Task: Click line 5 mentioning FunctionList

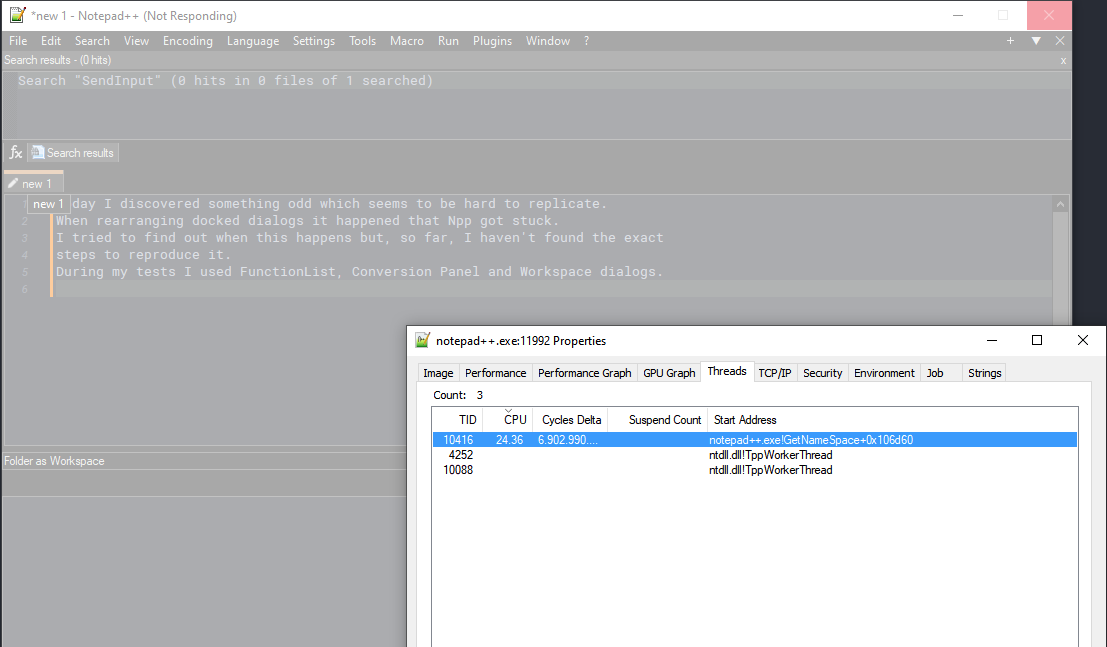Action: click(x=359, y=271)
